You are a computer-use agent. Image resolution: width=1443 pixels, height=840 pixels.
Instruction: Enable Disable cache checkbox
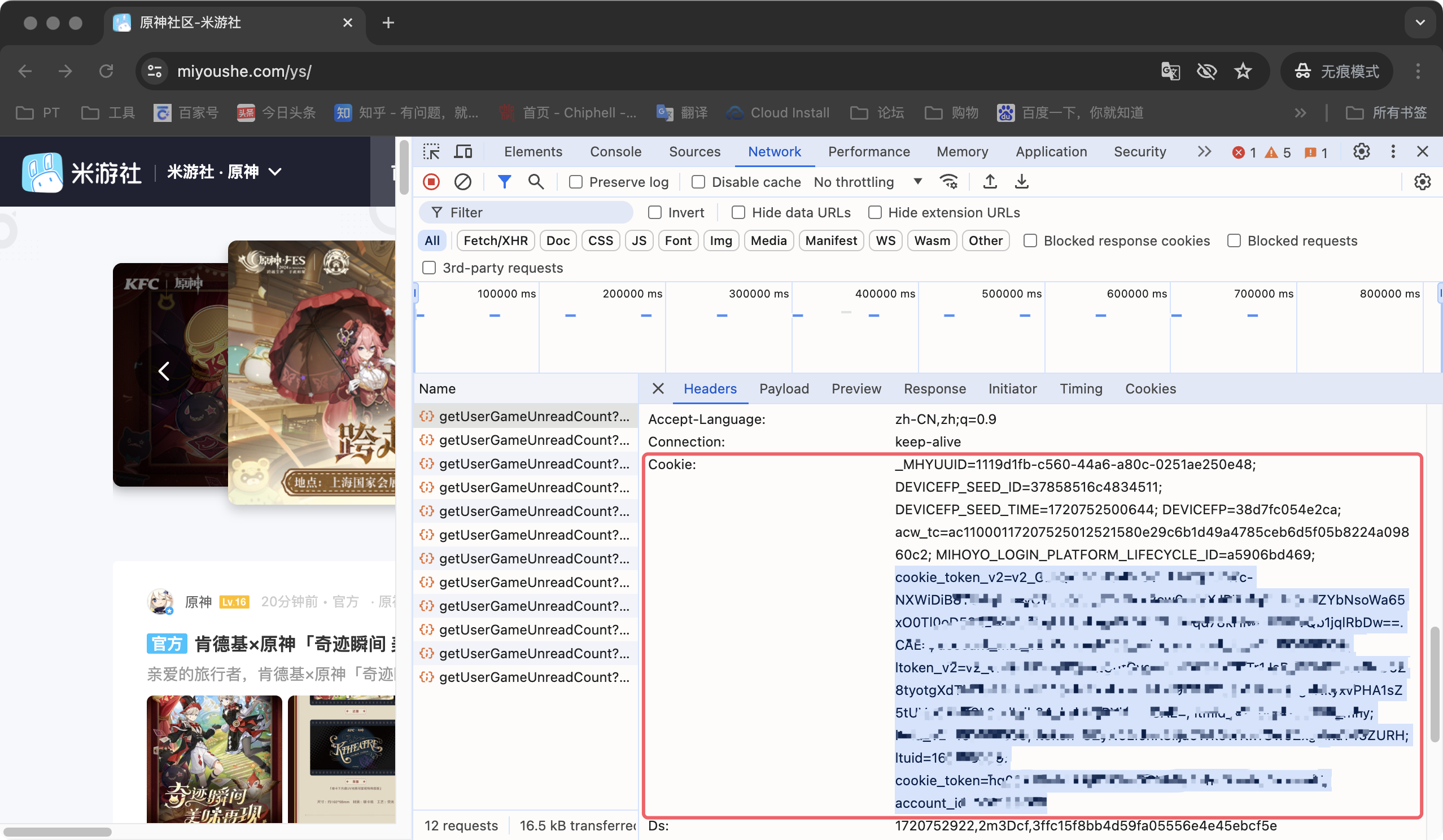point(698,182)
